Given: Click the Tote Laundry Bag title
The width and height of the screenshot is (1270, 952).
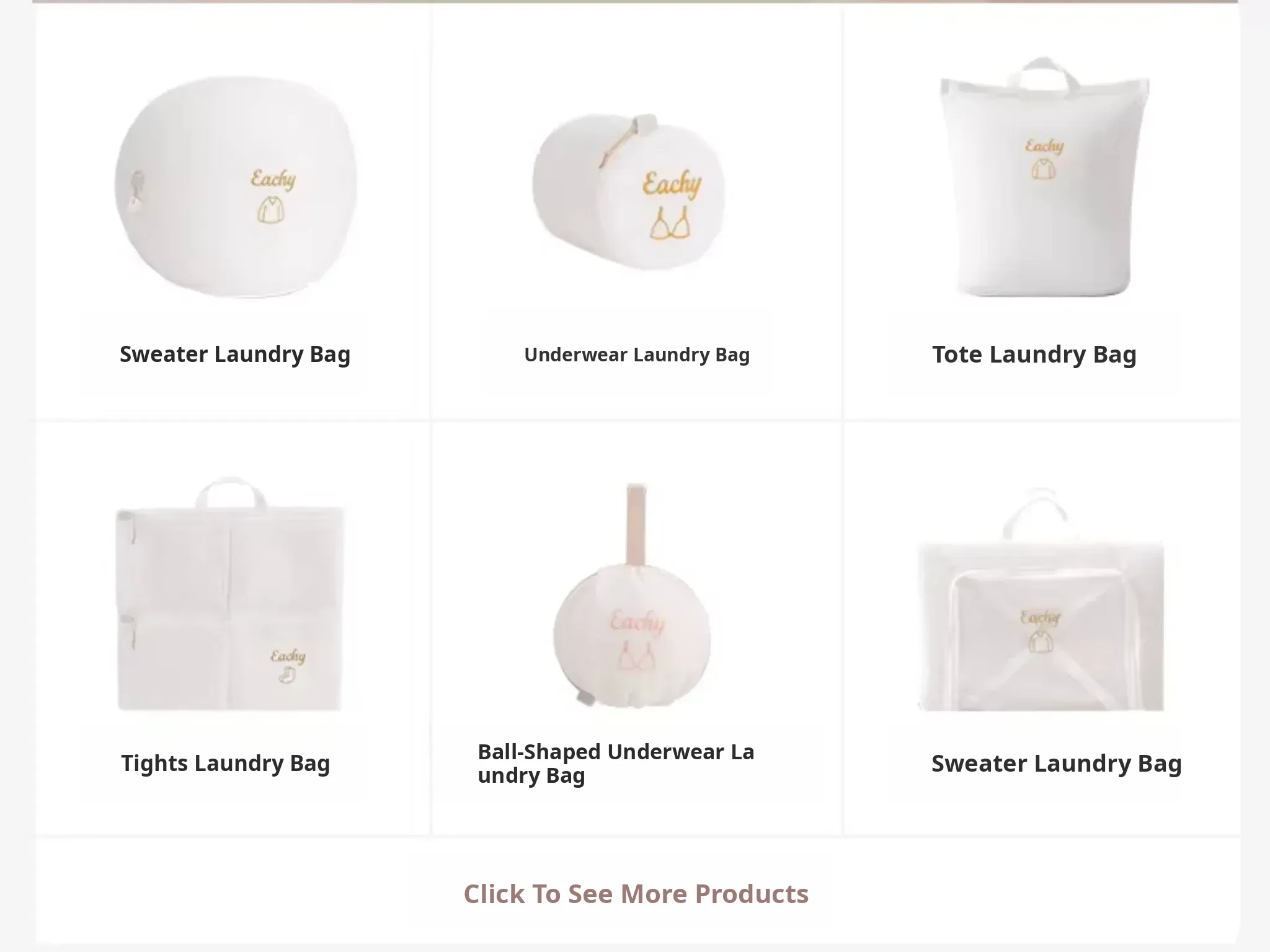Looking at the screenshot, I should [1034, 355].
